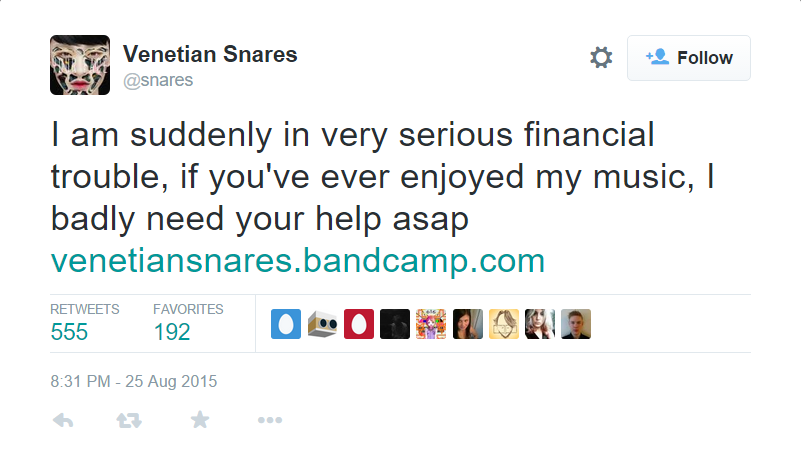Click the @snares handle
The width and height of the screenshot is (801, 470).
157,80
